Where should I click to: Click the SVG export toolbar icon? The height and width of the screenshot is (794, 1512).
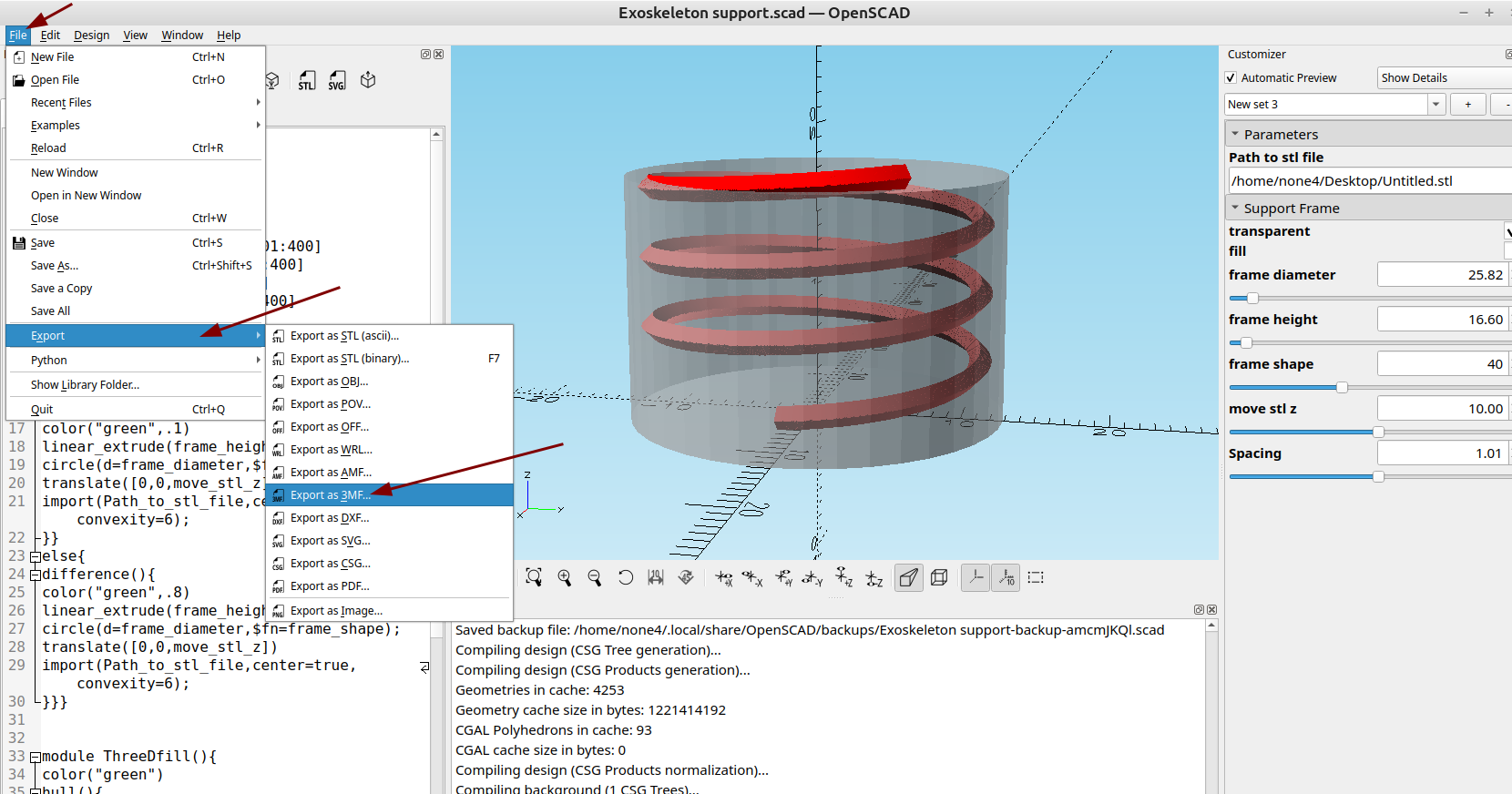337,80
